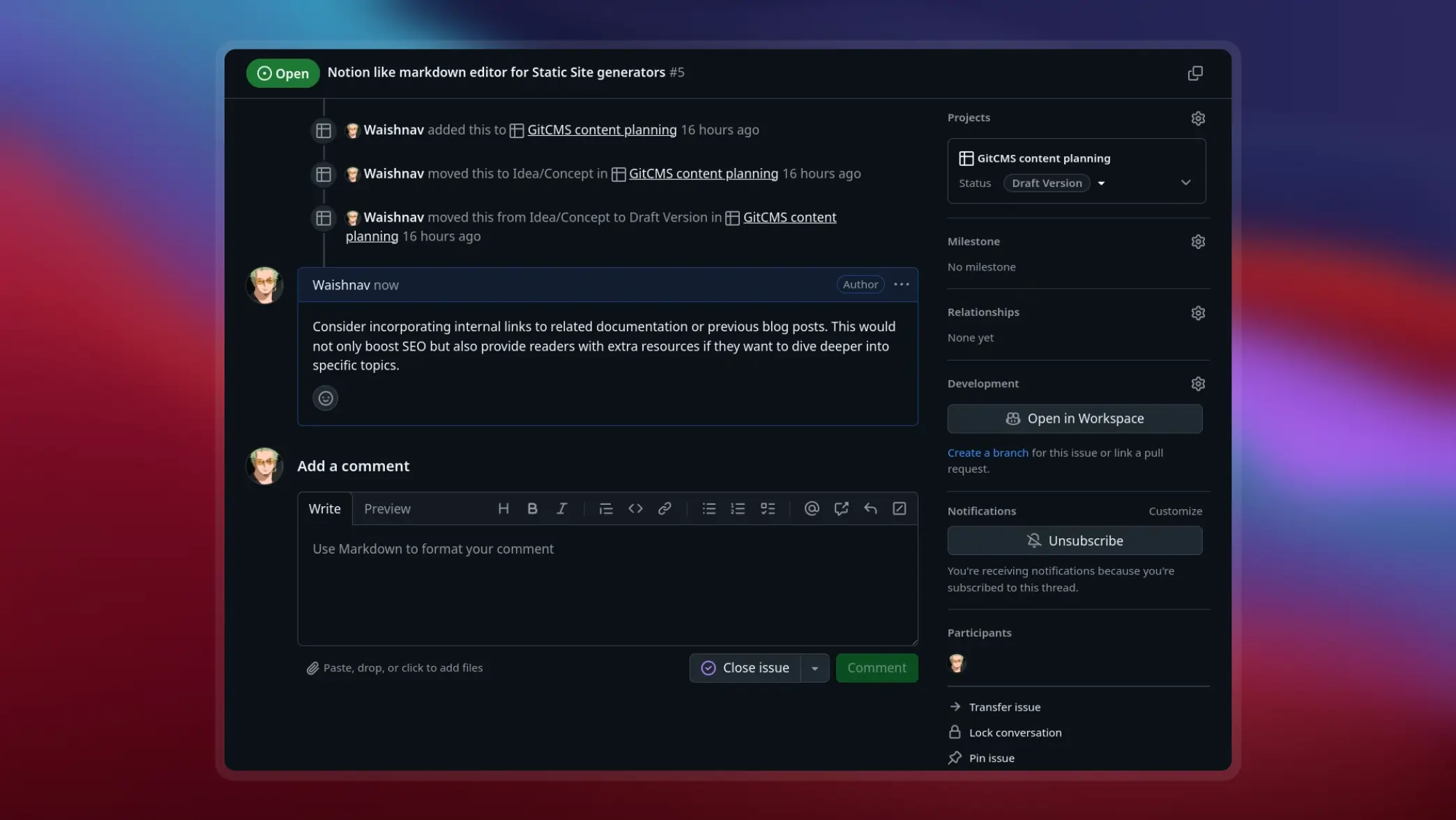This screenshot has height=820, width=1456.
Task: Insert a code block using the code icon
Action: [x=635, y=508]
